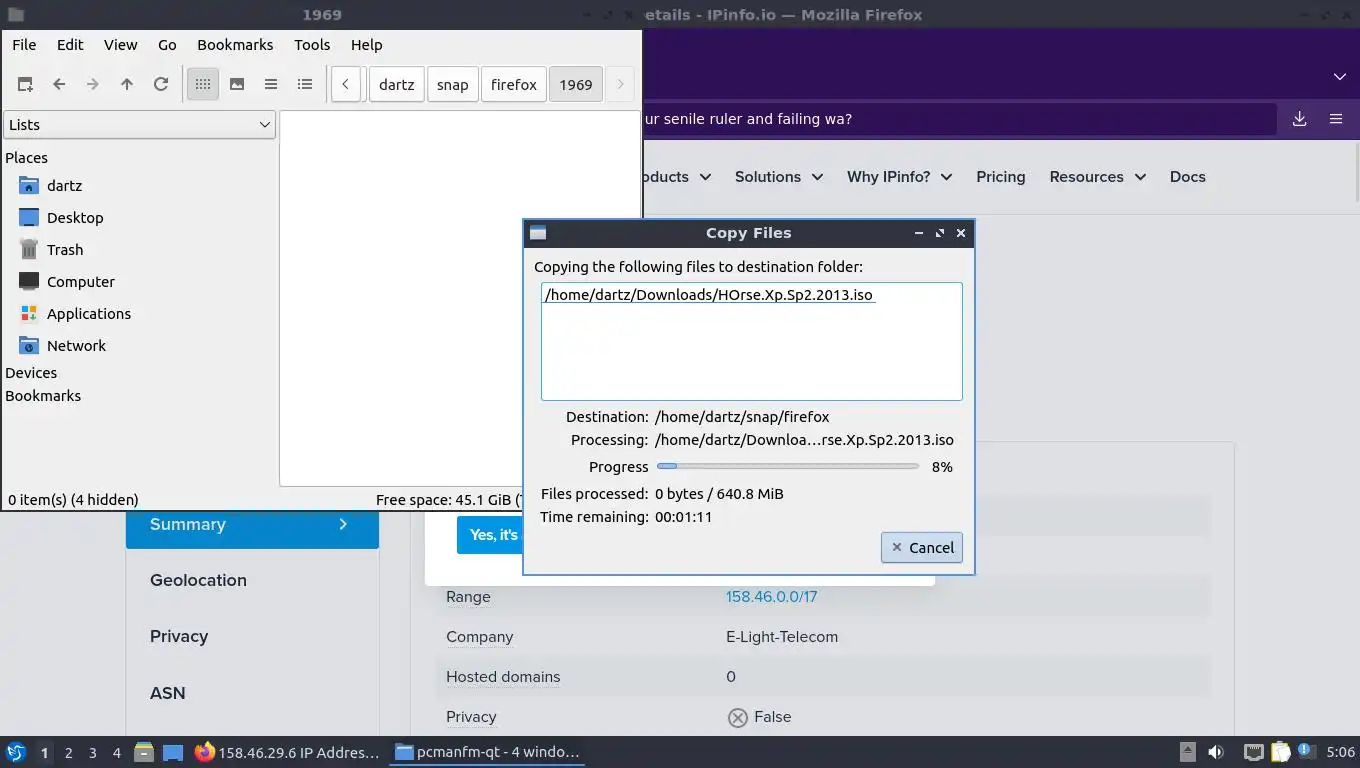Open the Lists side pane dropdown
This screenshot has width=1360, height=768.
139,125
